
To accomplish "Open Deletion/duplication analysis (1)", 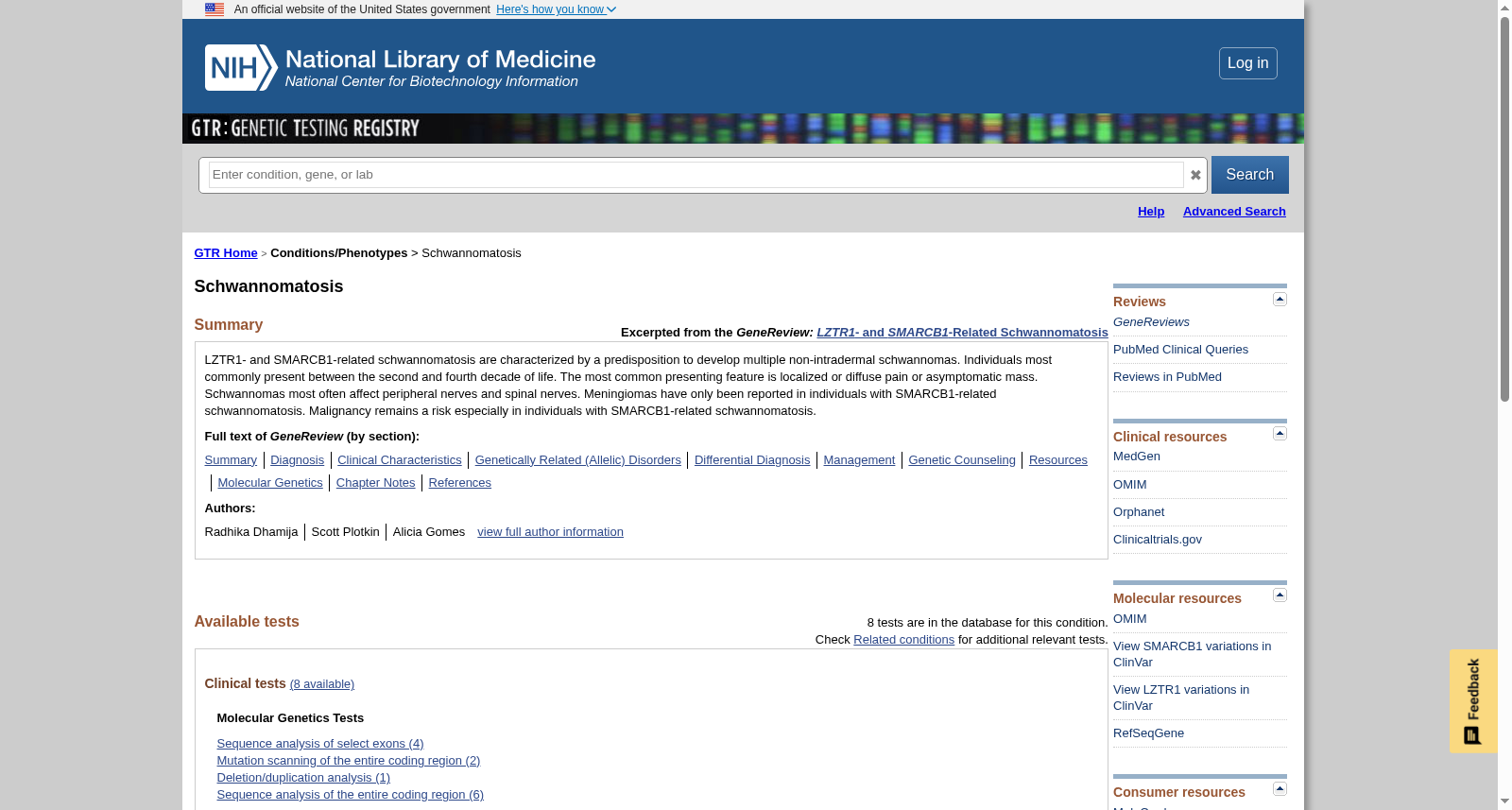I will point(303,778).
